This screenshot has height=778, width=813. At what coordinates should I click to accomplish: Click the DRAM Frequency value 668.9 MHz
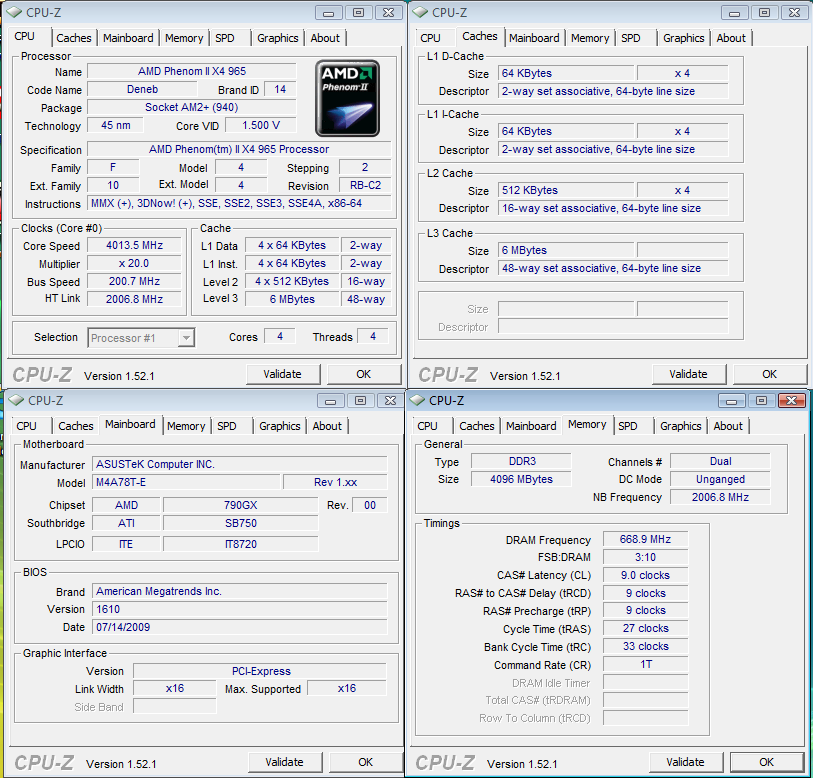tap(646, 539)
